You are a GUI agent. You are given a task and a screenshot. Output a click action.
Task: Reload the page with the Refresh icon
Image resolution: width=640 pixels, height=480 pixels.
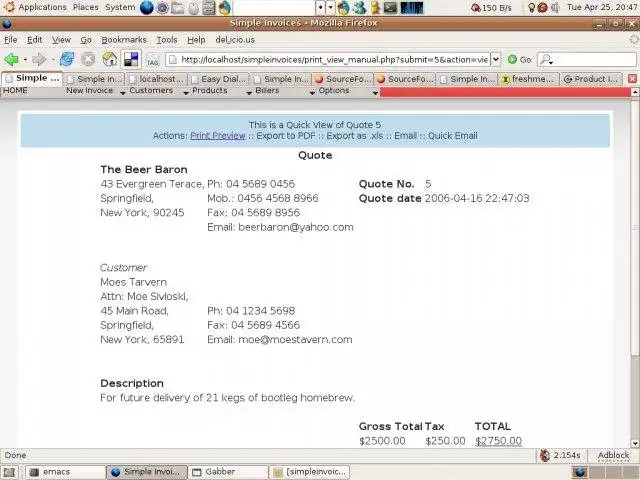click(67, 60)
